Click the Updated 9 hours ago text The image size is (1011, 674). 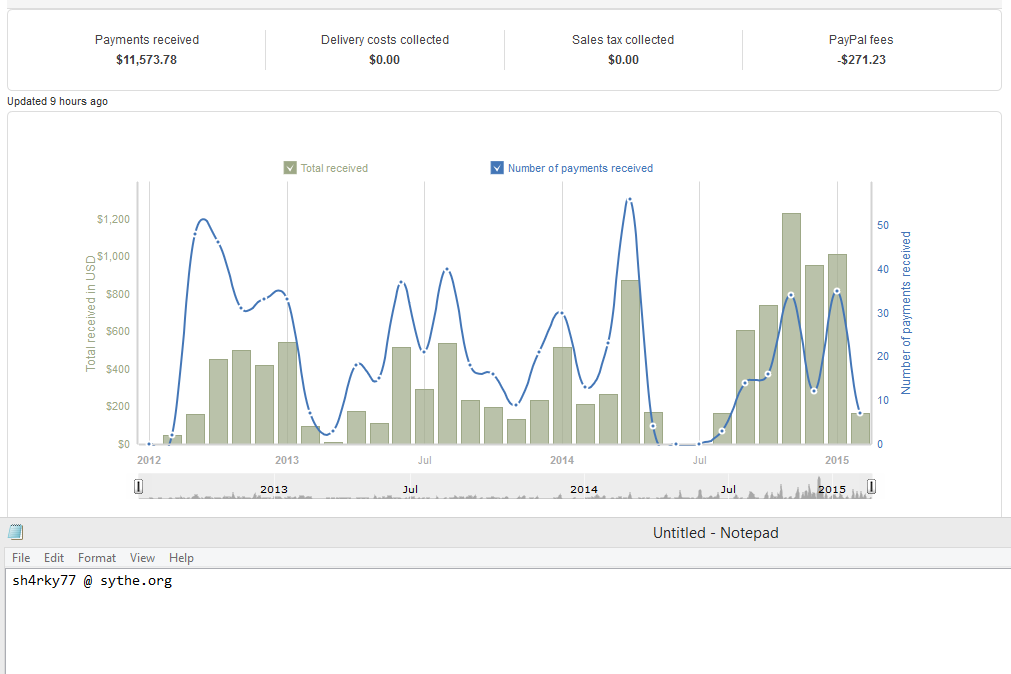(57, 101)
